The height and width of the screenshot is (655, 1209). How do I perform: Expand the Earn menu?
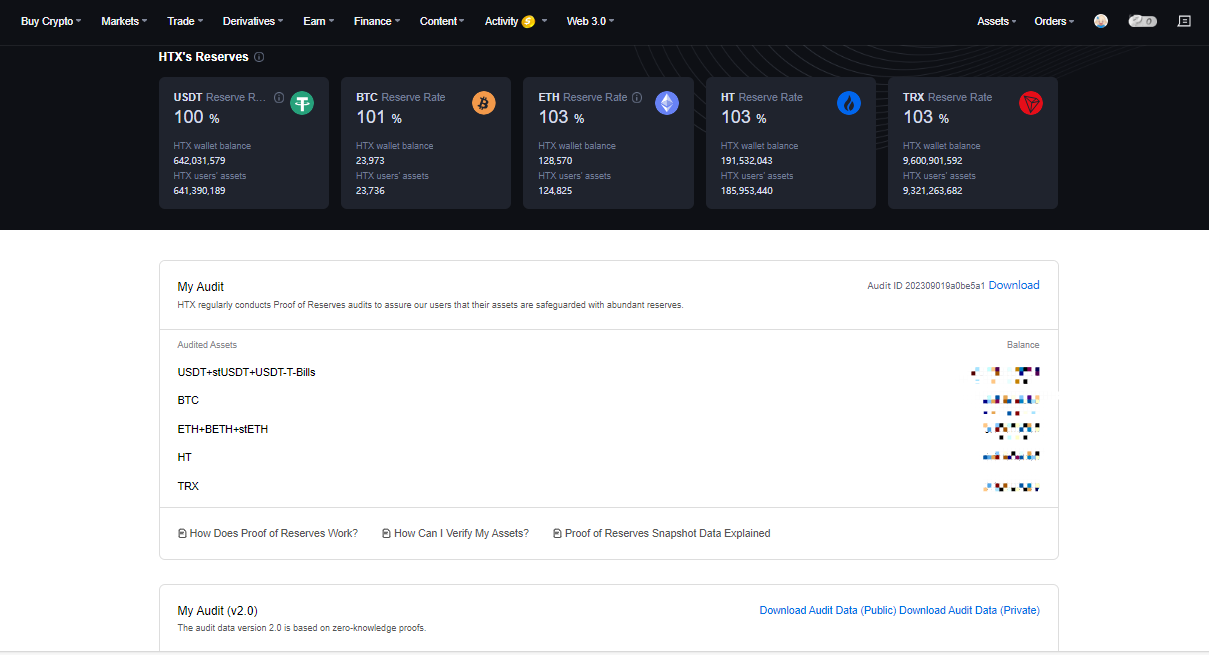point(319,21)
